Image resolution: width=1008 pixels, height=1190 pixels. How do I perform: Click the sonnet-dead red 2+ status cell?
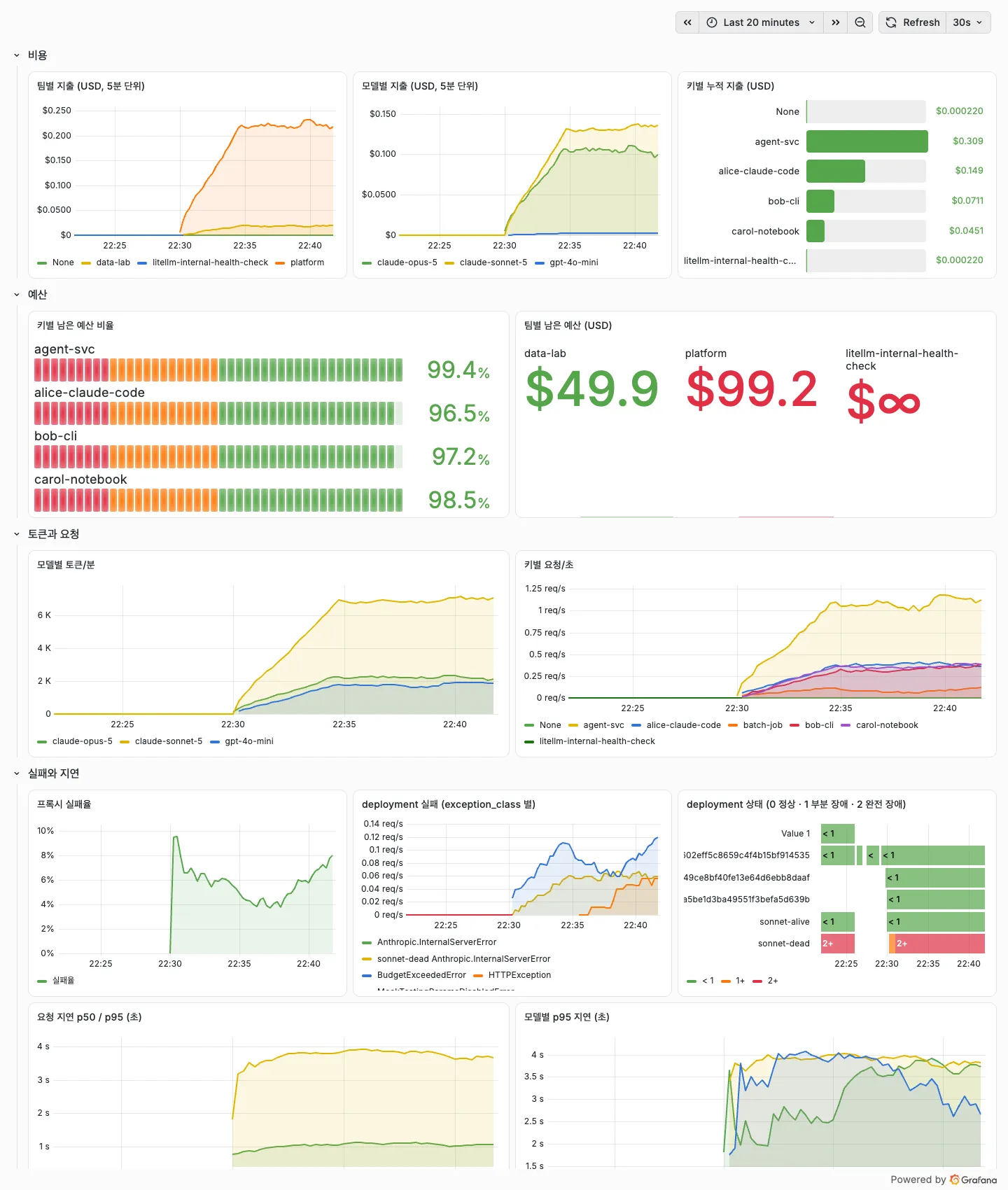940,944
